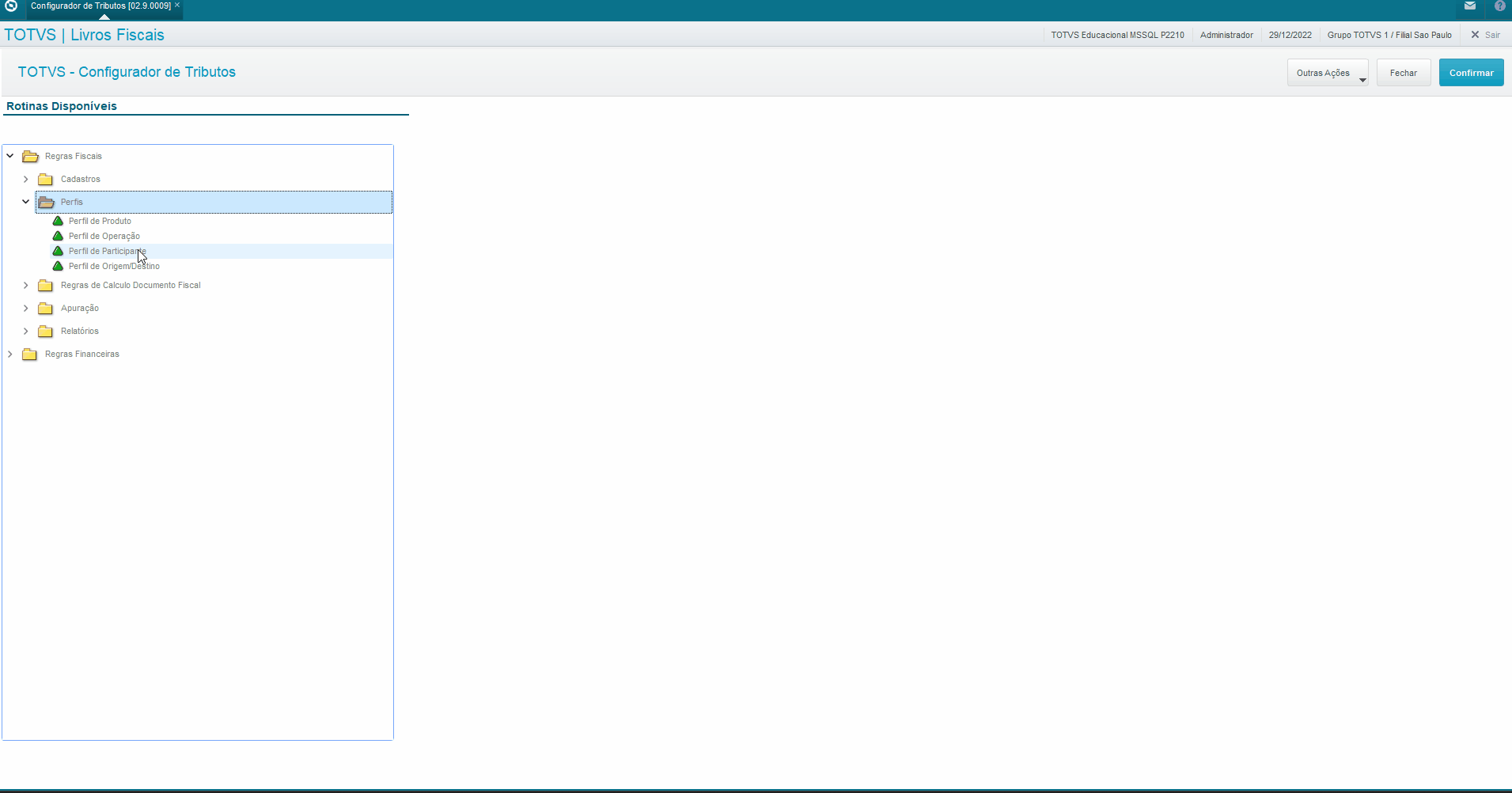Click the green icon beside Perfil de Origem/Destino

(58, 266)
